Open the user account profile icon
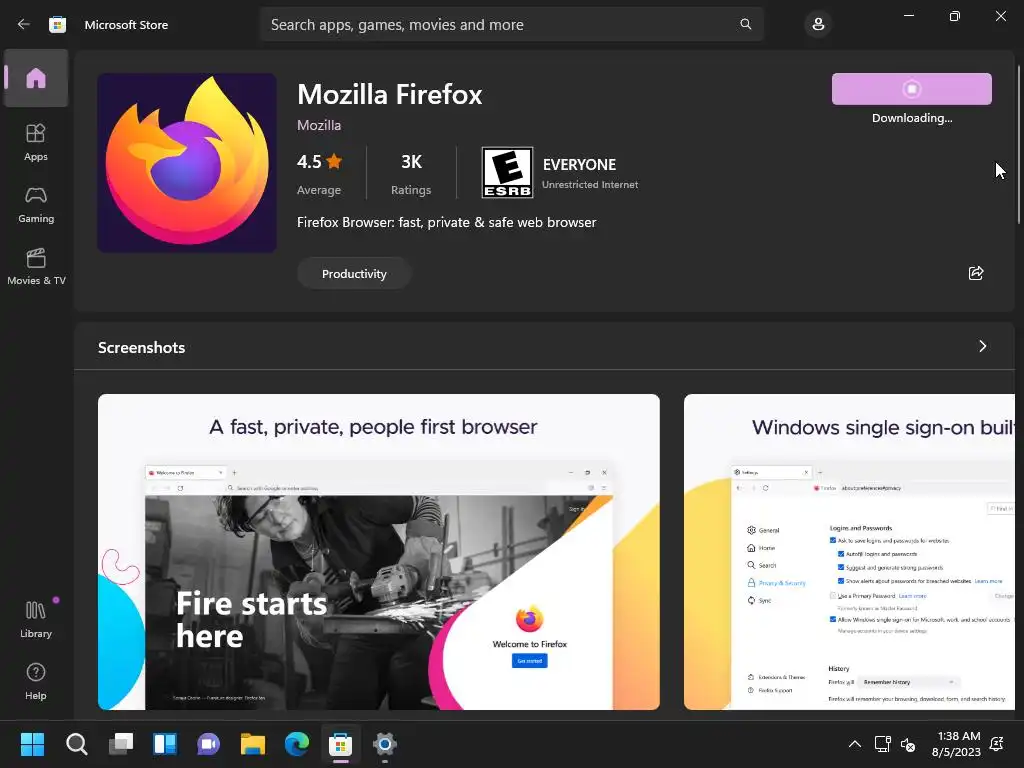 [x=818, y=24]
